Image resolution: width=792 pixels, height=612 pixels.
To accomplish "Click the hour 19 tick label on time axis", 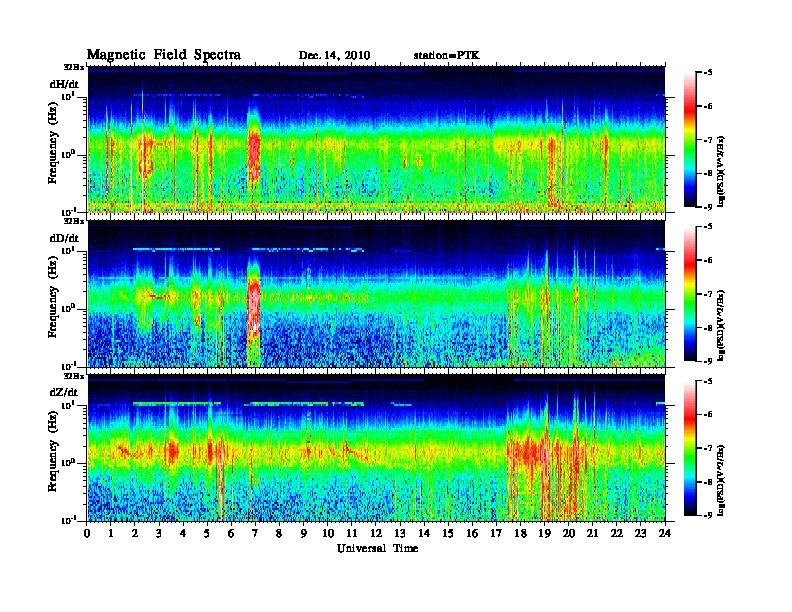I will (x=544, y=534).
